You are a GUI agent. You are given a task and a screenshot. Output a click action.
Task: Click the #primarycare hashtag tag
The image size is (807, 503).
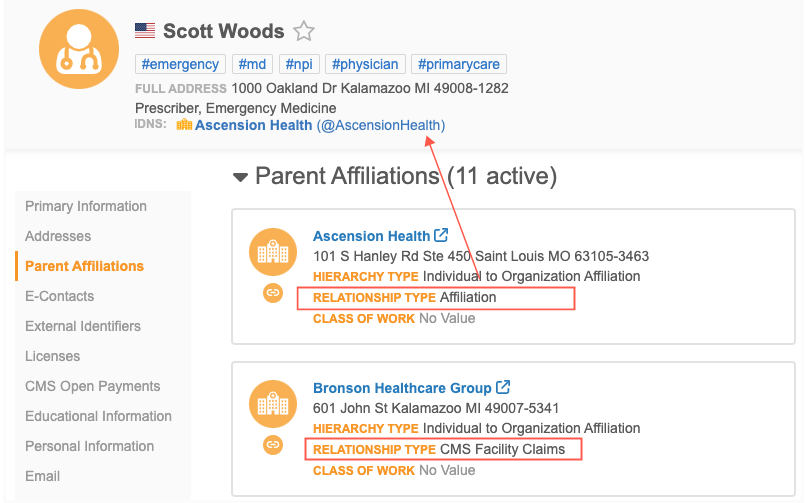(x=460, y=64)
